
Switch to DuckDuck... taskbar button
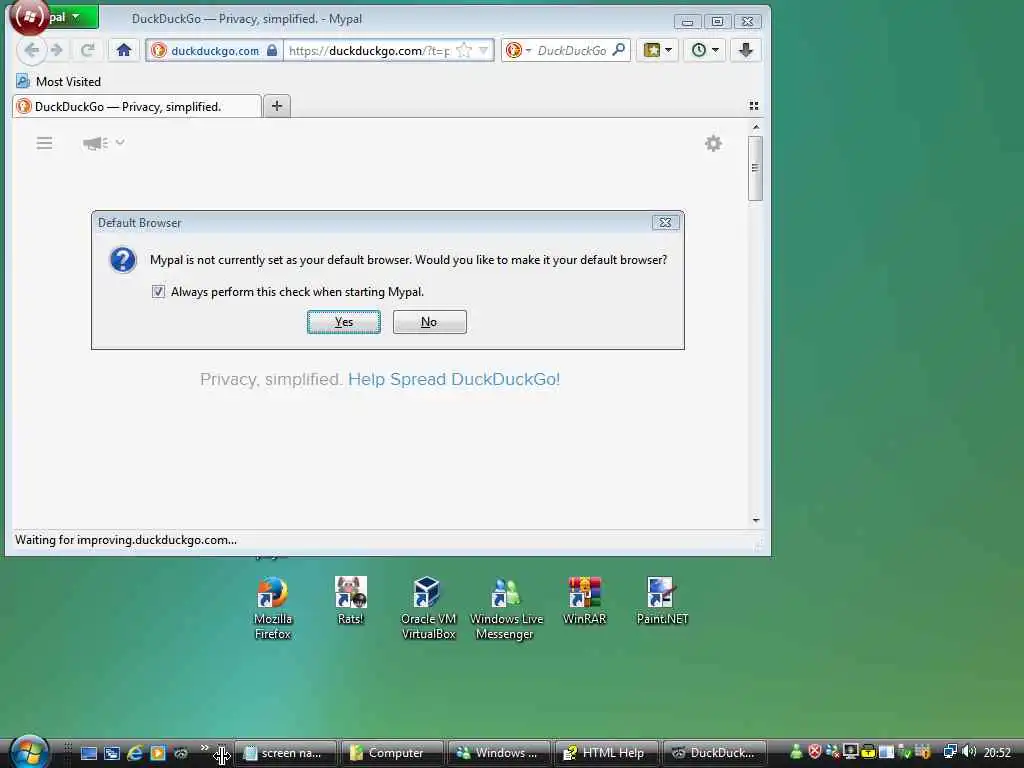tap(713, 753)
